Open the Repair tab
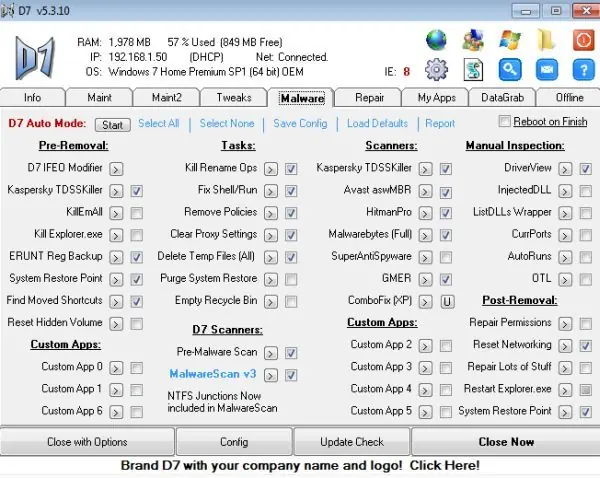 pos(369,98)
